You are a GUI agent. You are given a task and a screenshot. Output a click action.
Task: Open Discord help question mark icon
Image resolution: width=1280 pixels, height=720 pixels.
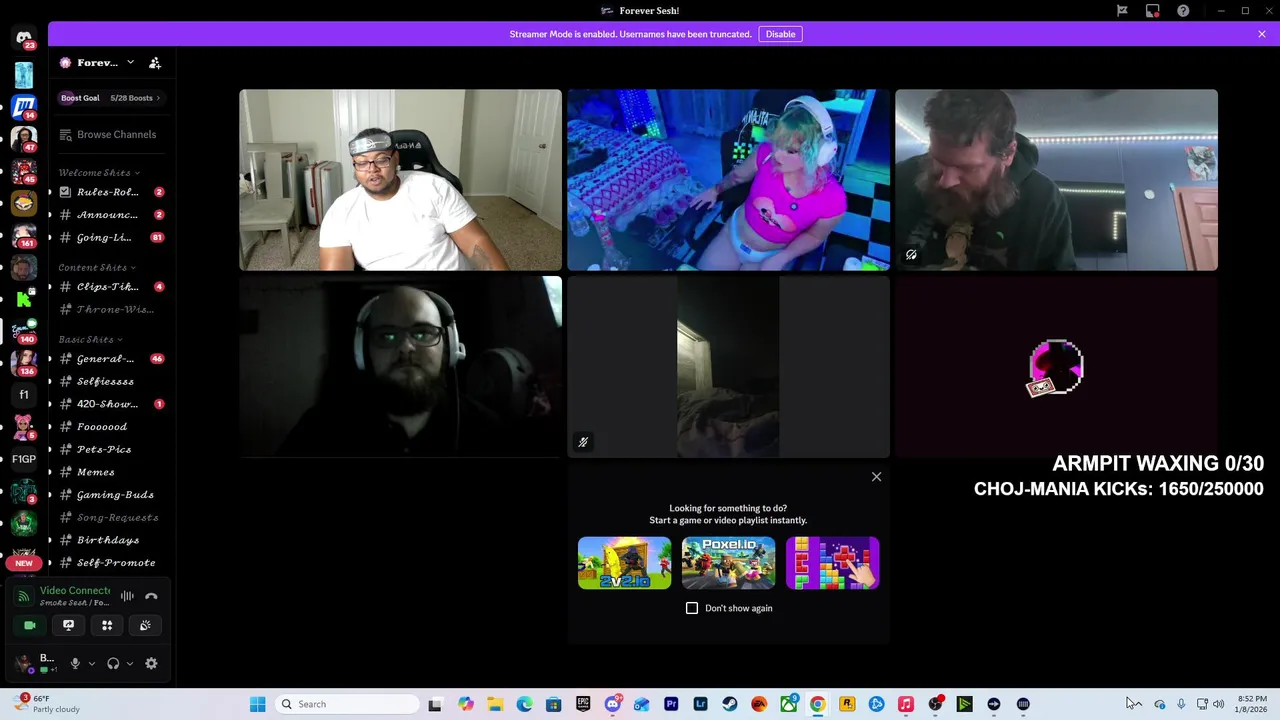tap(1183, 11)
